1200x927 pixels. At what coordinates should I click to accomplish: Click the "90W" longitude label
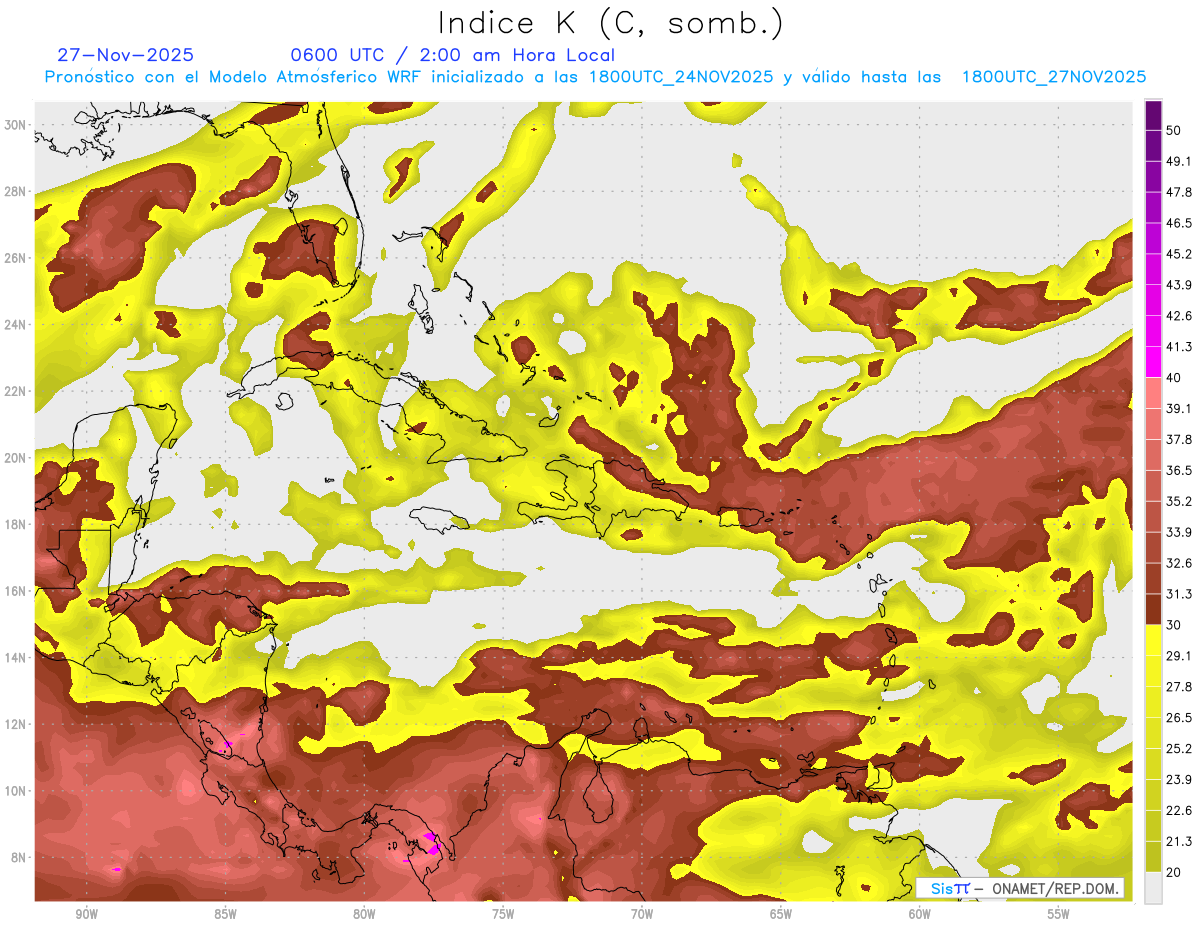[x=86, y=914]
